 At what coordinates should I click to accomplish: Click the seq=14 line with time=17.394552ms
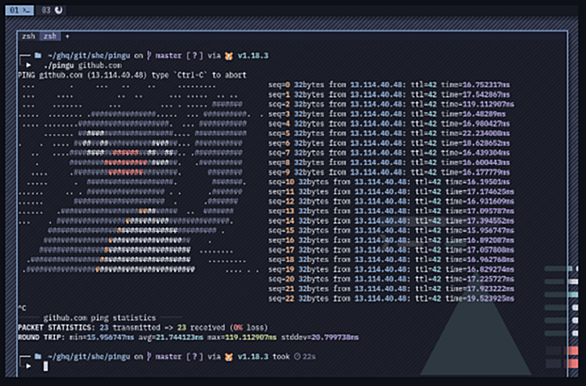tap(391, 221)
